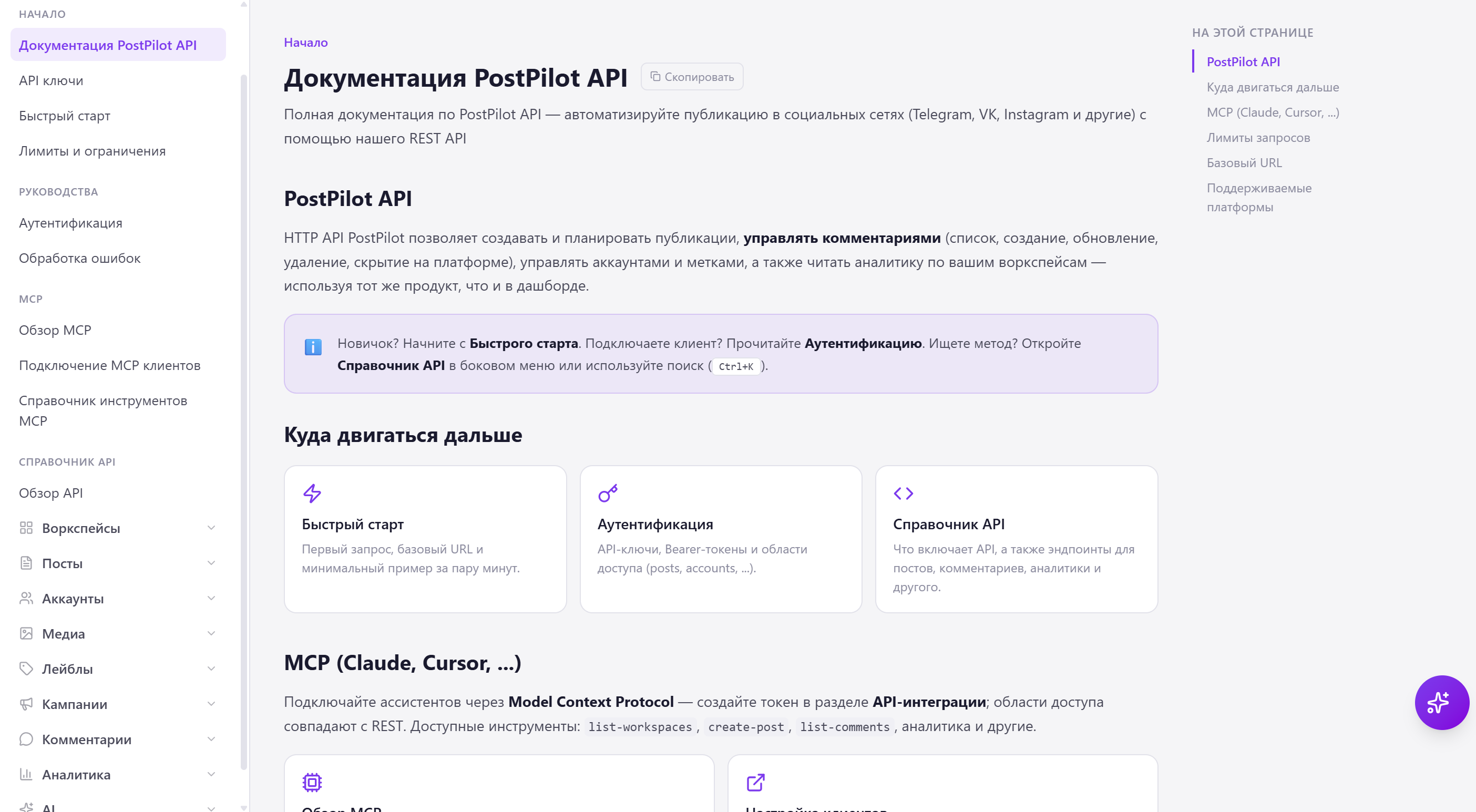Click the Labels tag icon
Screen dimensions: 1476x812
[x=26, y=669]
